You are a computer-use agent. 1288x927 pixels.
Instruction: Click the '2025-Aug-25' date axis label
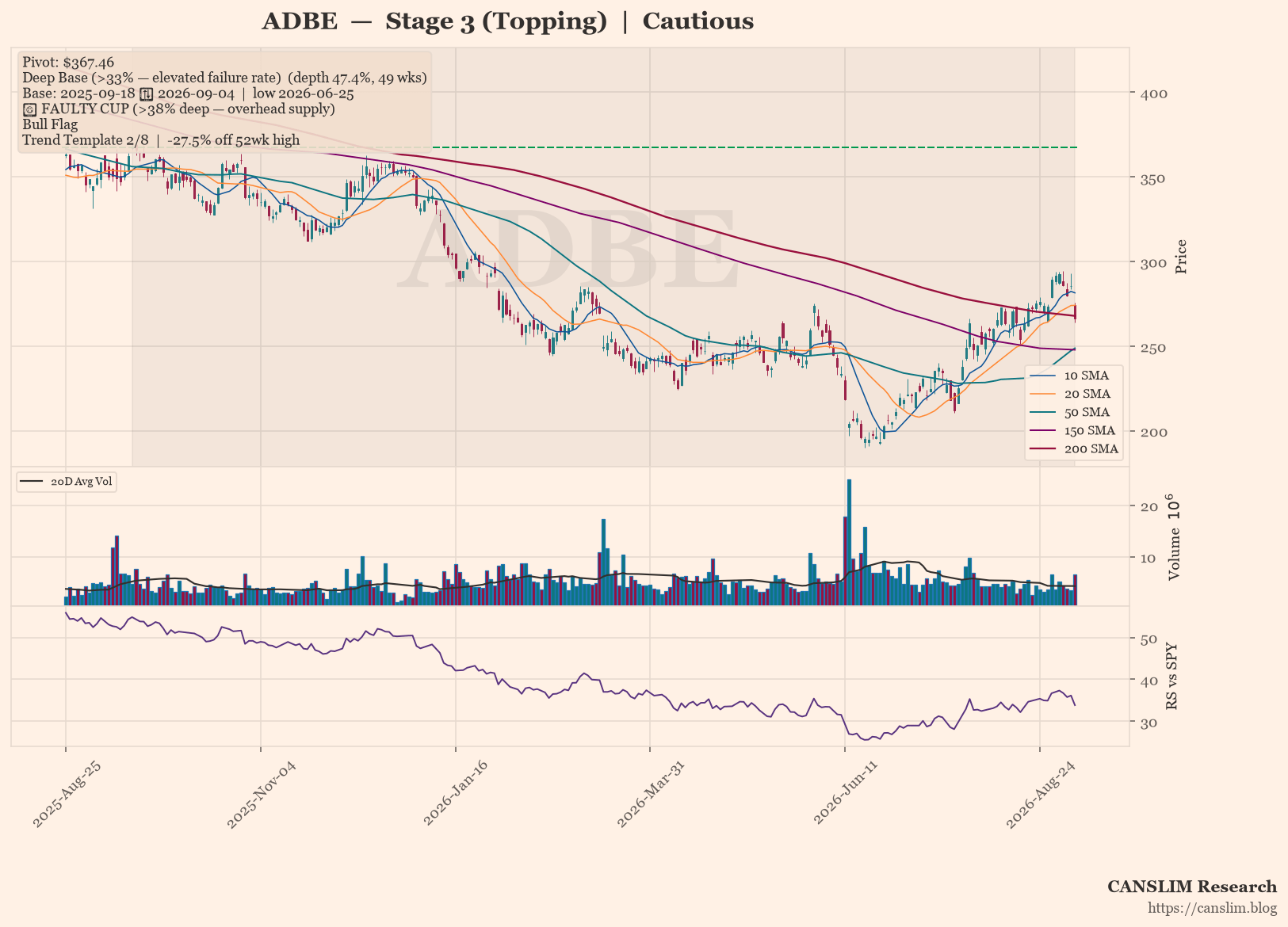(67, 795)
